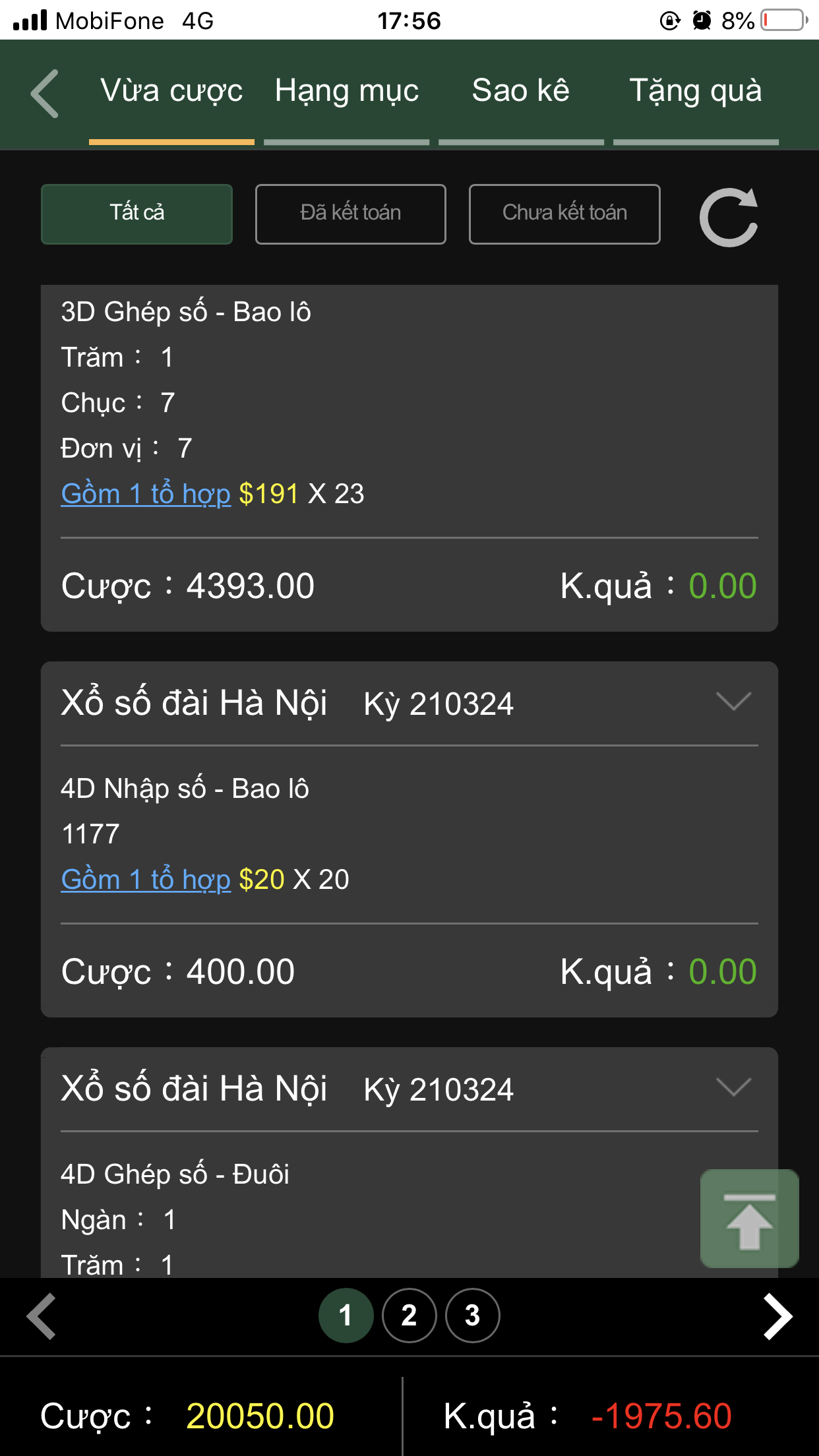
Task: Jump to page 3
Action: pos(472,1316)
